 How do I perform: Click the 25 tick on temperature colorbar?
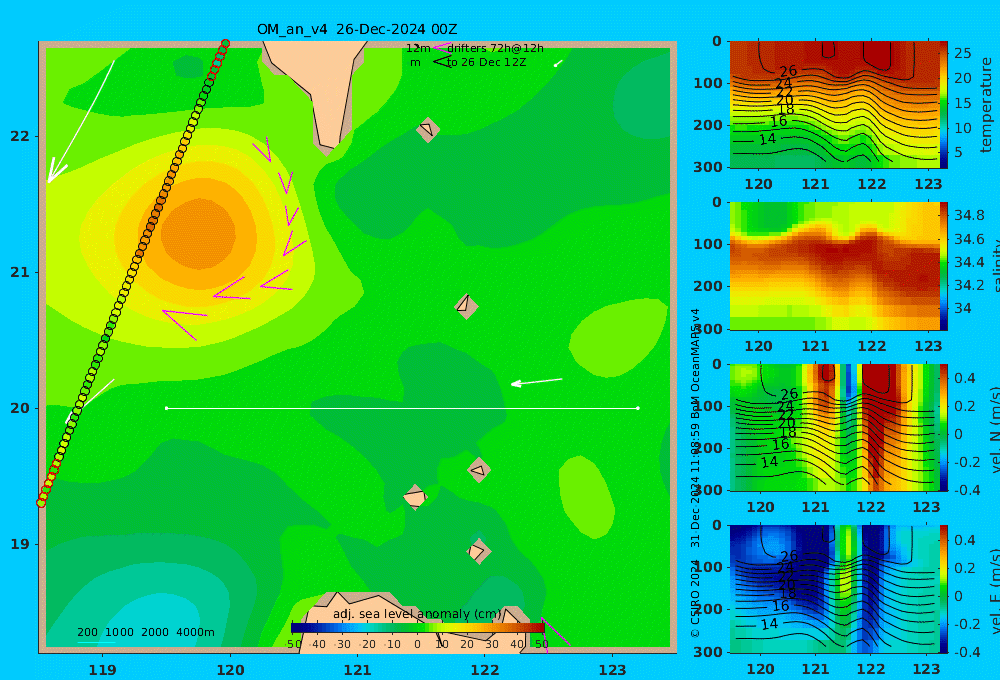(x=962, y=53)
